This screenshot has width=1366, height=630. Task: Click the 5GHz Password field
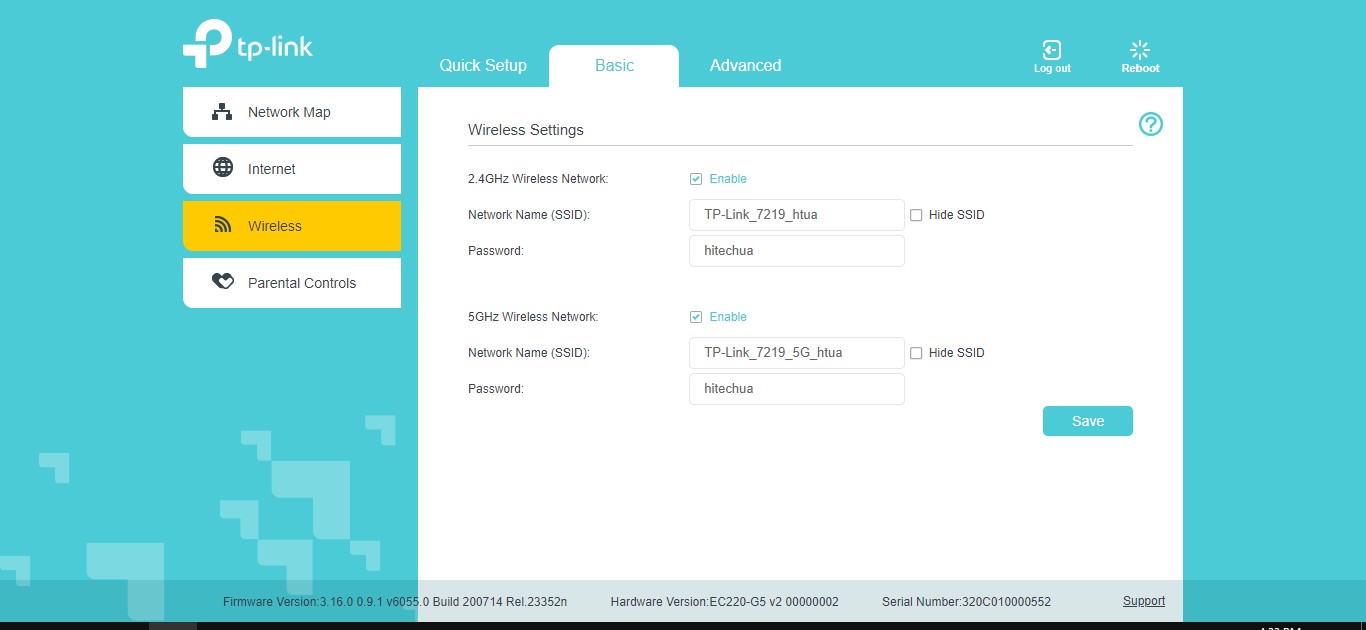pyautogui.click(x=796, y=389)
